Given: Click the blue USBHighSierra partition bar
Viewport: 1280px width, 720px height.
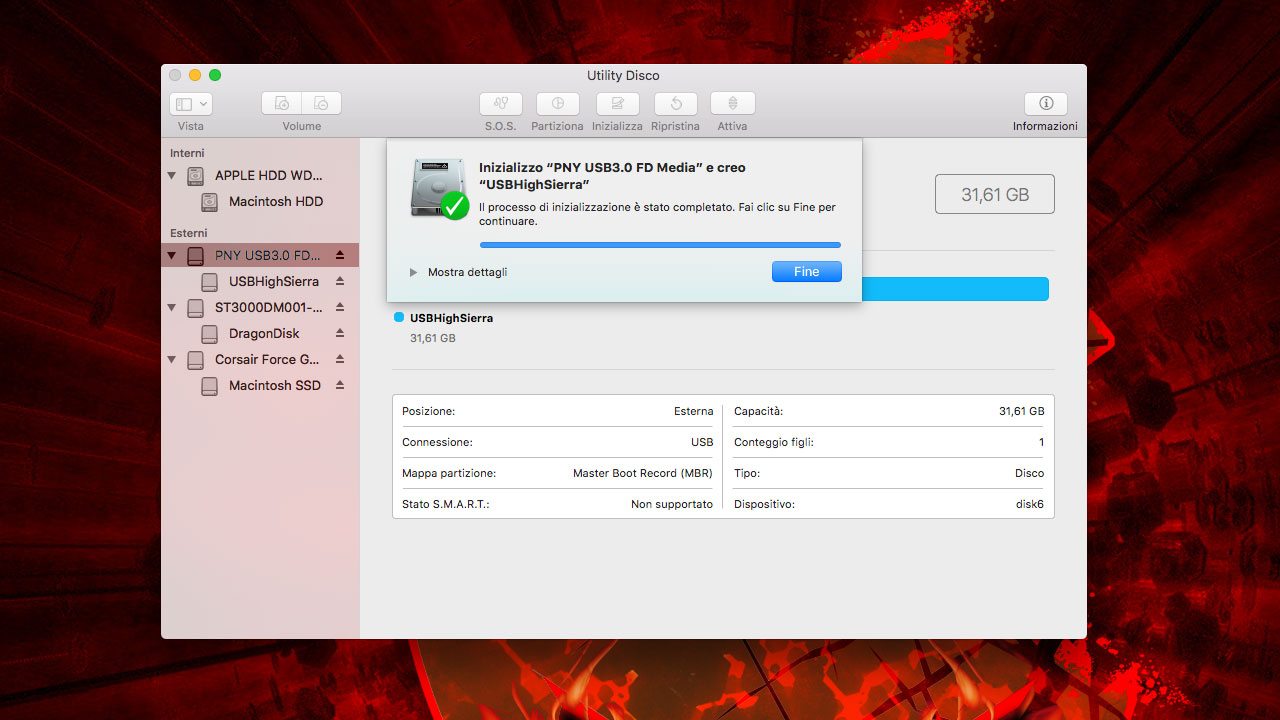Looking at the screenshot, I should [x=954, y=289].
